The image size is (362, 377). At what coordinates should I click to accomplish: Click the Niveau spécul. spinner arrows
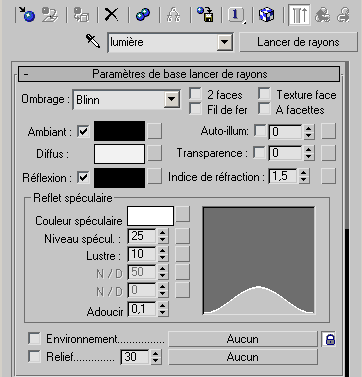(x=162, y=236)
